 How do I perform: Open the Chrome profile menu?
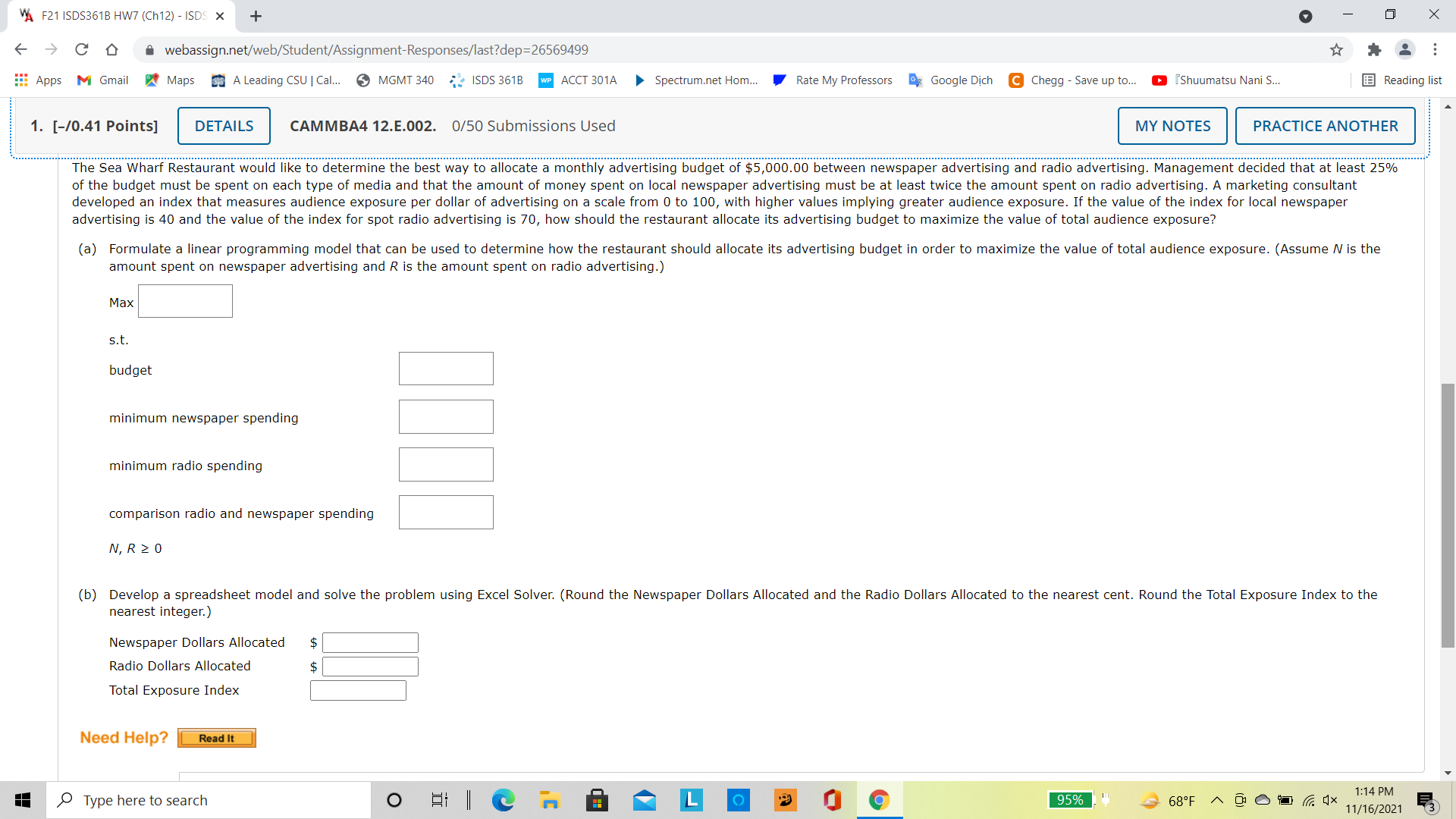tap(1405, 49)
